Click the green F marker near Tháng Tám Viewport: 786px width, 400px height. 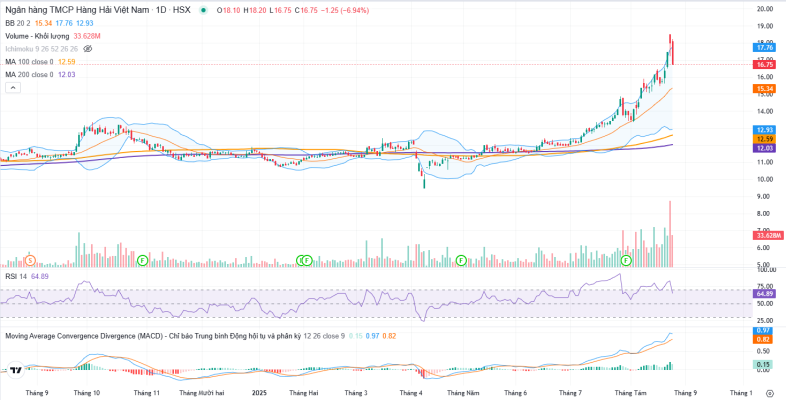(x=626, y=260)
